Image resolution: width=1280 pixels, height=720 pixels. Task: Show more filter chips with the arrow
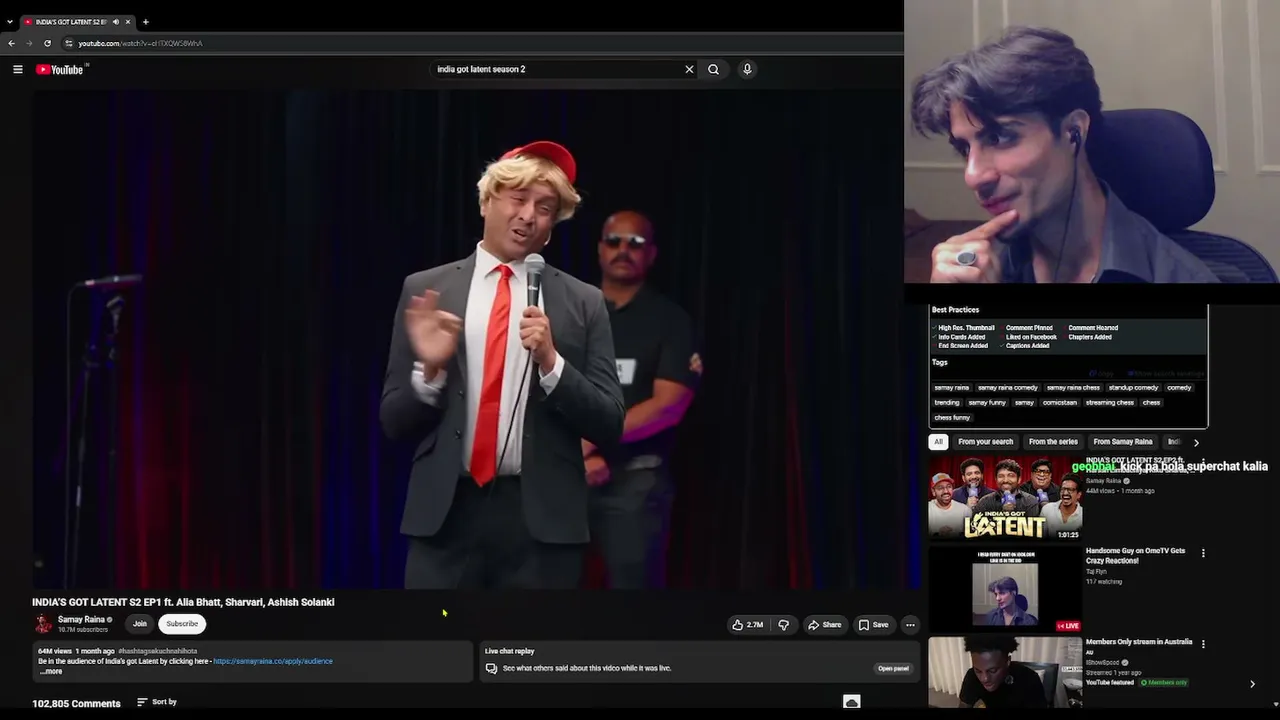tap(1196, 442)
